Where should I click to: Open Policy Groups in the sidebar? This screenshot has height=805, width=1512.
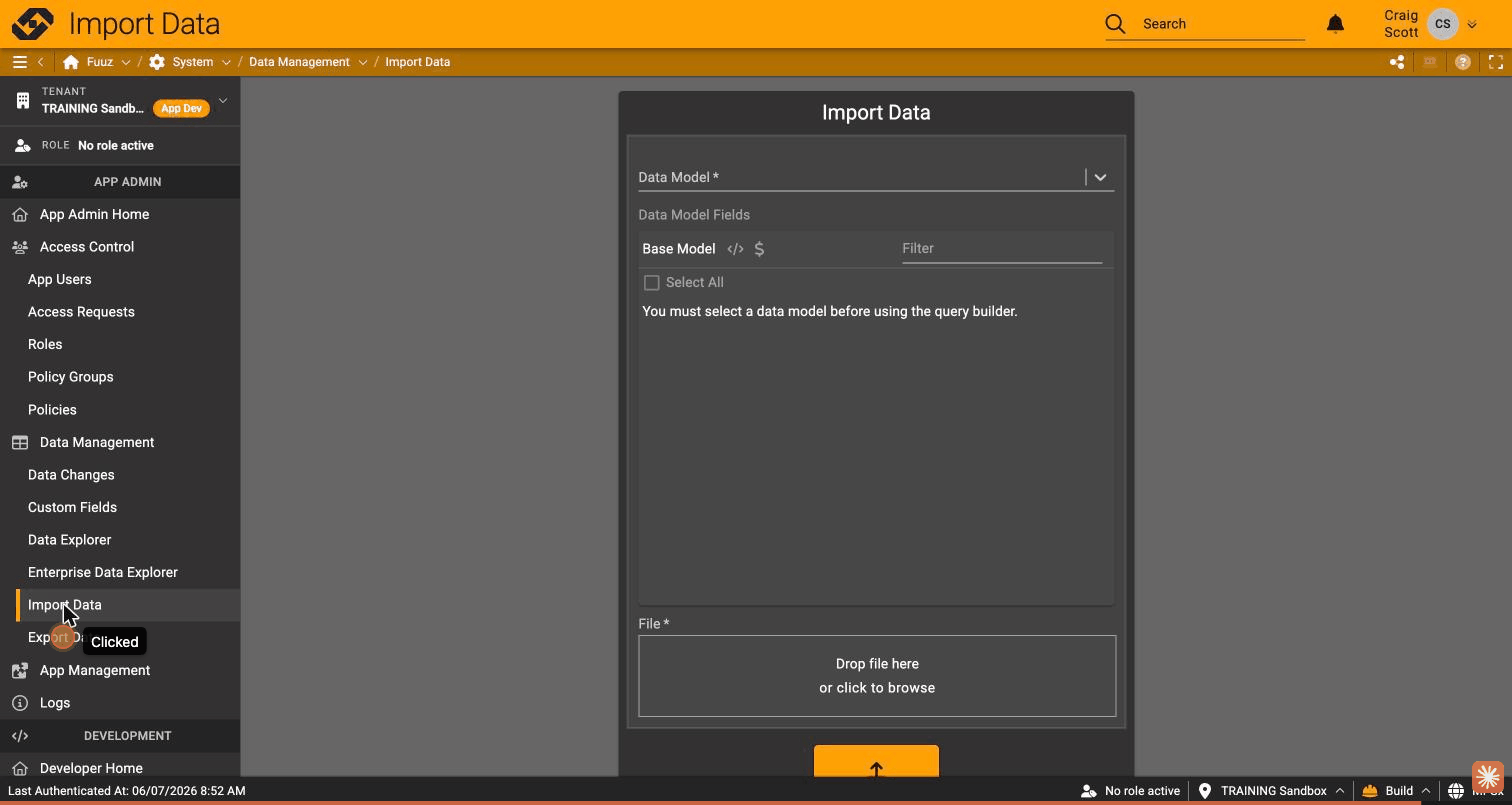pos(70,377)
